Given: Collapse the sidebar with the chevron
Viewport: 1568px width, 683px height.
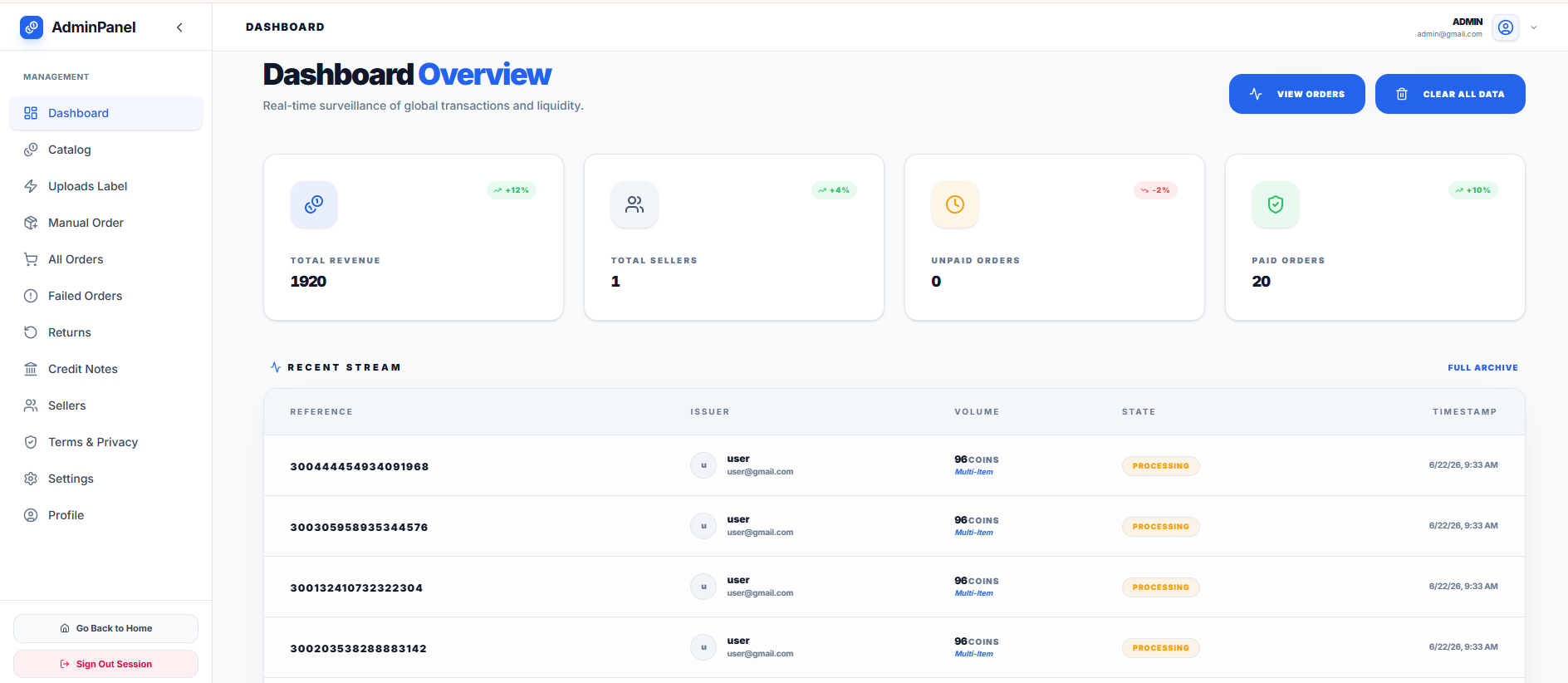Looking at the screenshot, I should click(179, 27).
